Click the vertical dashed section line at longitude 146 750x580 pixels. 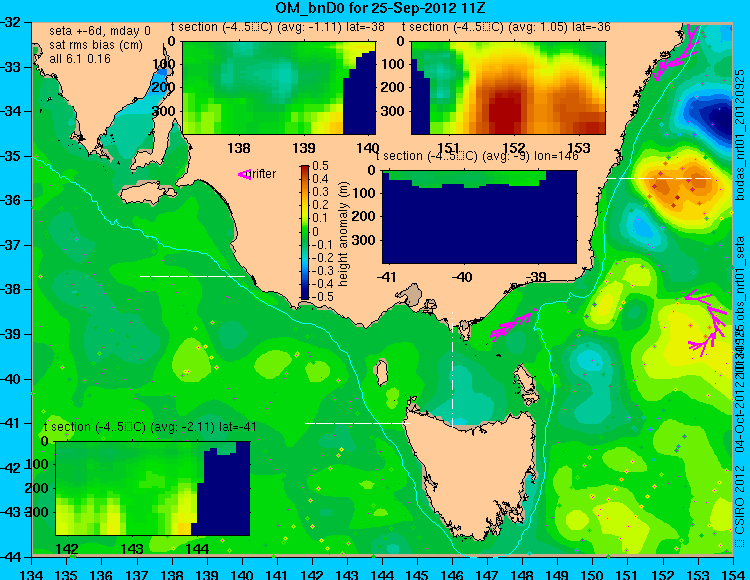coord(452,369)
